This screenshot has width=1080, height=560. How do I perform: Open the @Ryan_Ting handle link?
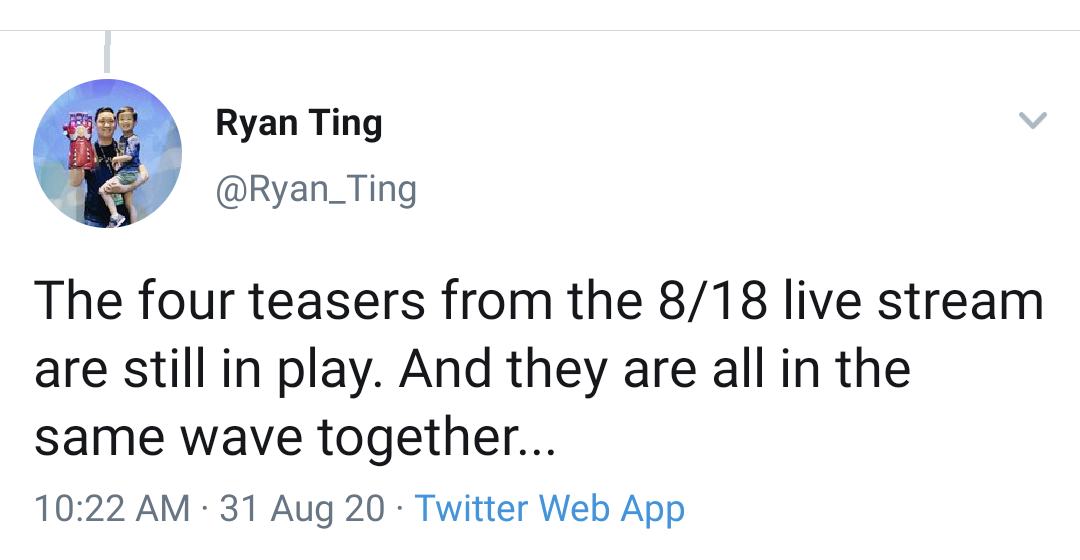click(x=316, y=188)
